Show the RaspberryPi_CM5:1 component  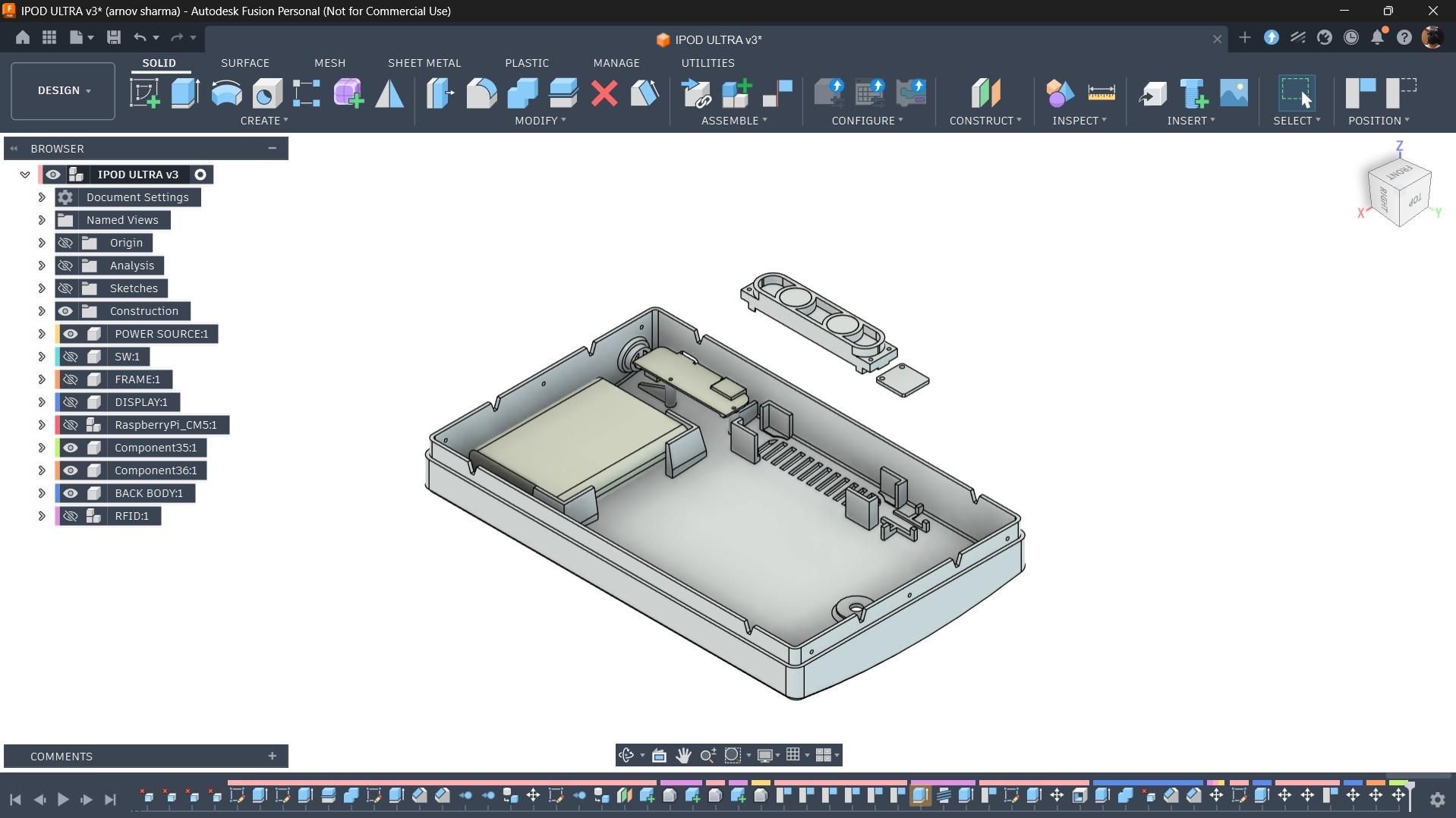pyautogui.click(x=71, y=425)
